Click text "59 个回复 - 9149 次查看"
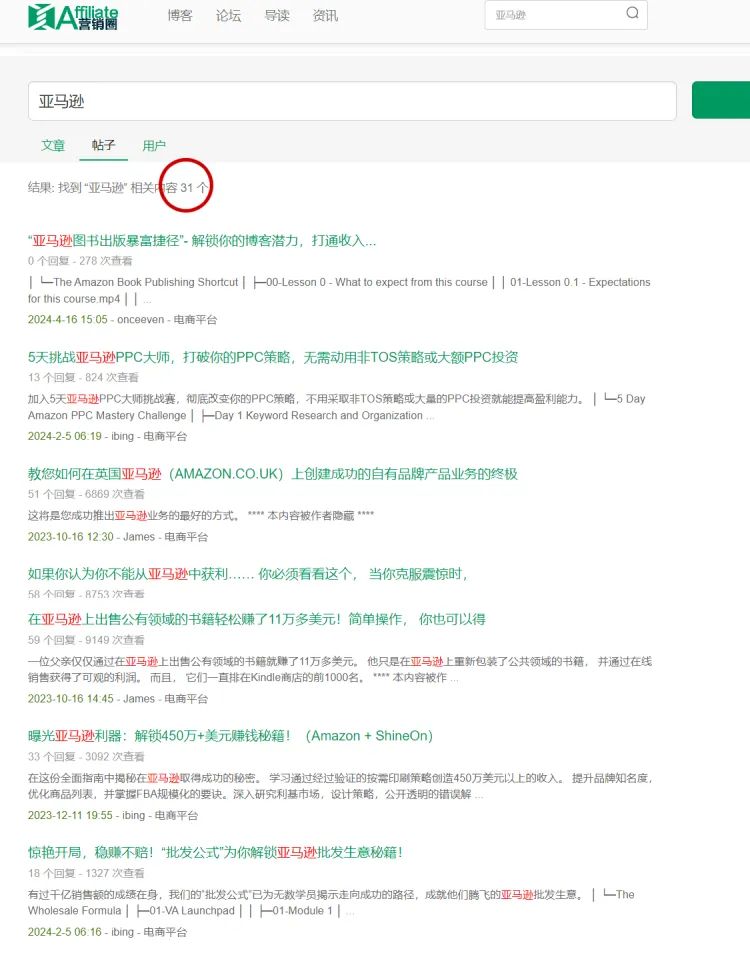This screenshot has width=750, height=955. 86,640
